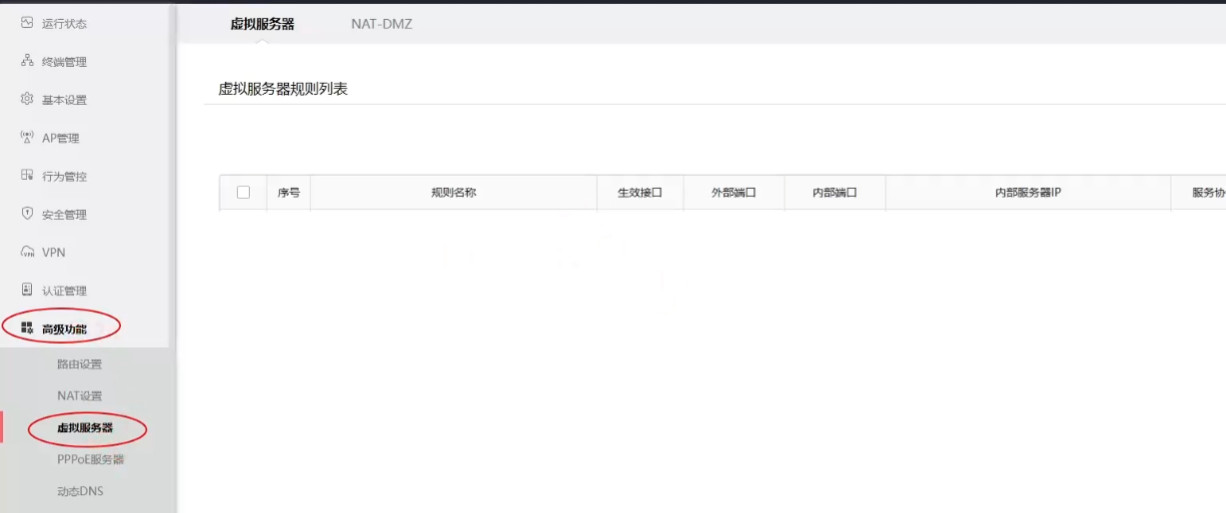Image resolution: width=1226 pixels, height=513 pixels.
Task: Open NAT设置 submenu item
Action: click(x=79, y=396)
